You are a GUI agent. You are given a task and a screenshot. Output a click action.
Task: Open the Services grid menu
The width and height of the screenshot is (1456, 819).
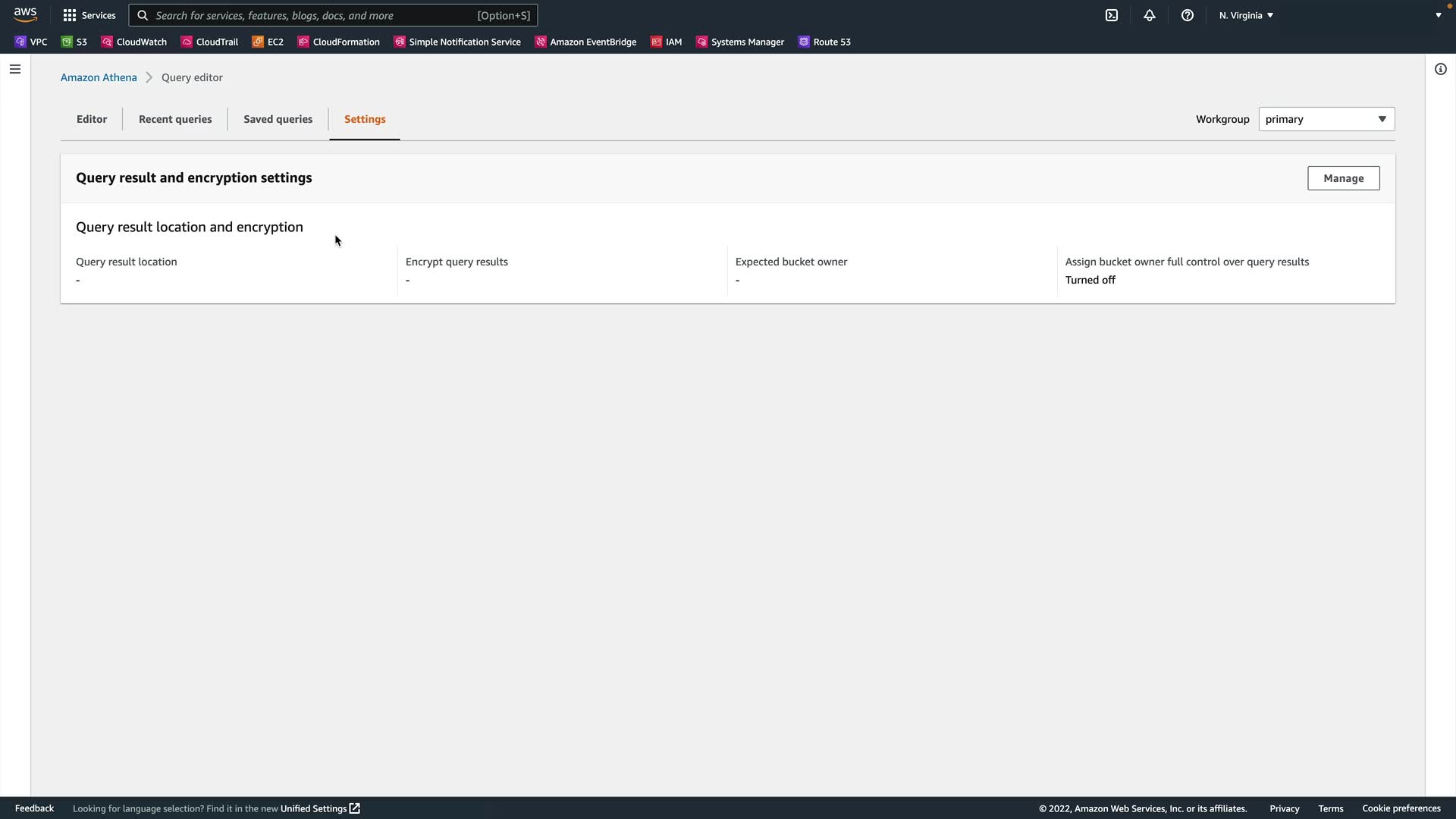[89, 15]
